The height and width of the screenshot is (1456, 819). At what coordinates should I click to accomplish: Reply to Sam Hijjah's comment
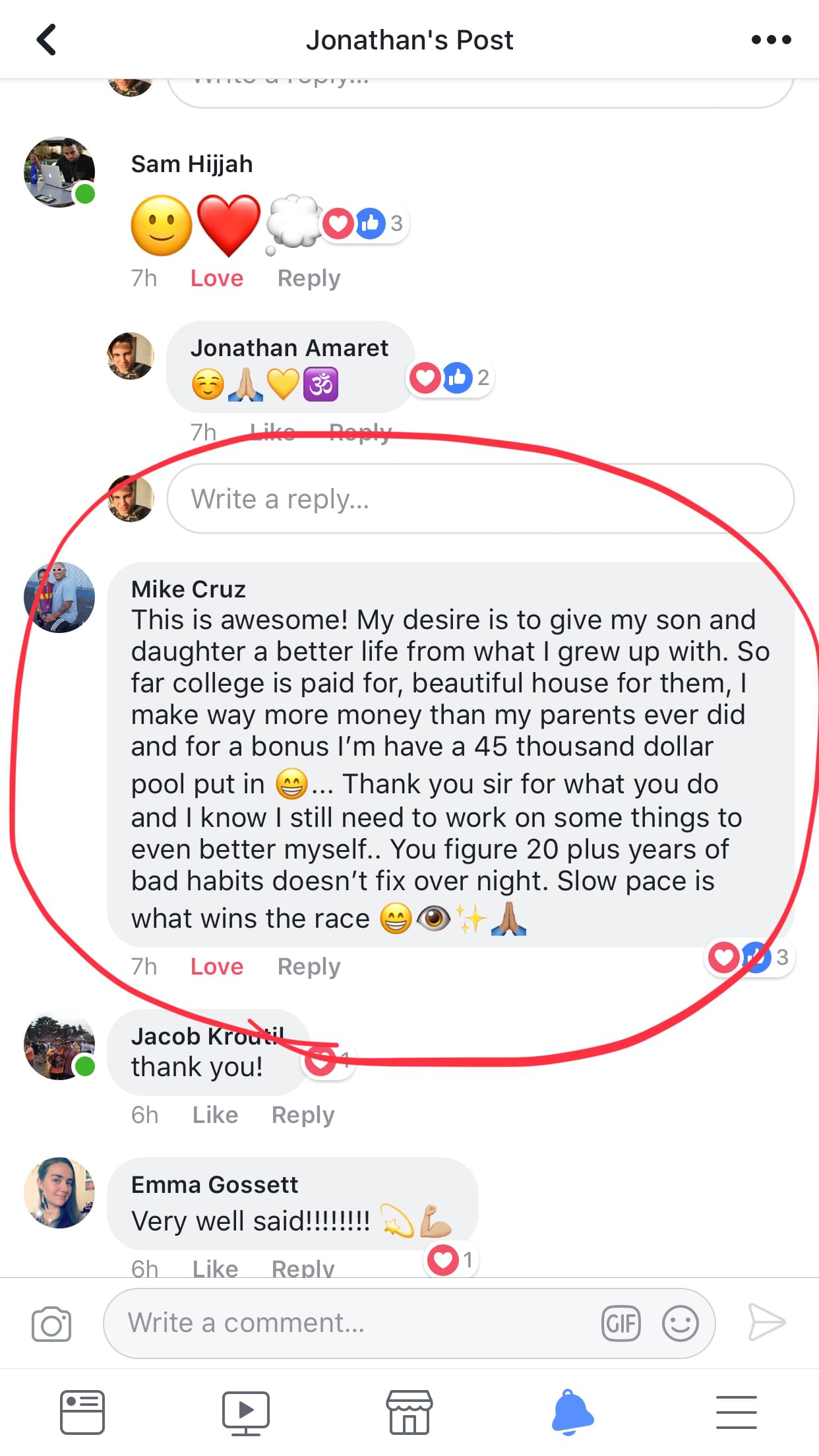pyautogui.click(x=309, y=278)
